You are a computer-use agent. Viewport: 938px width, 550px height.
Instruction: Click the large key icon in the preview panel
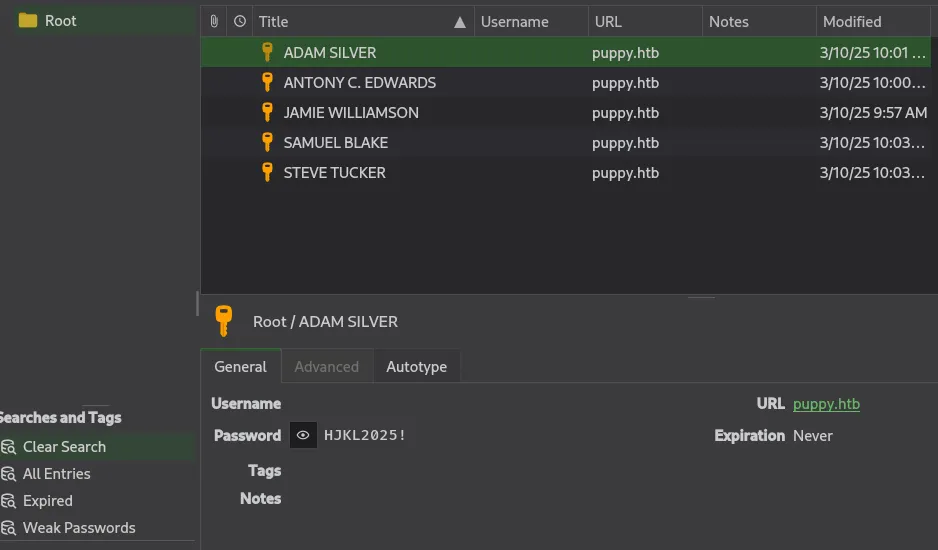(224, 321)
